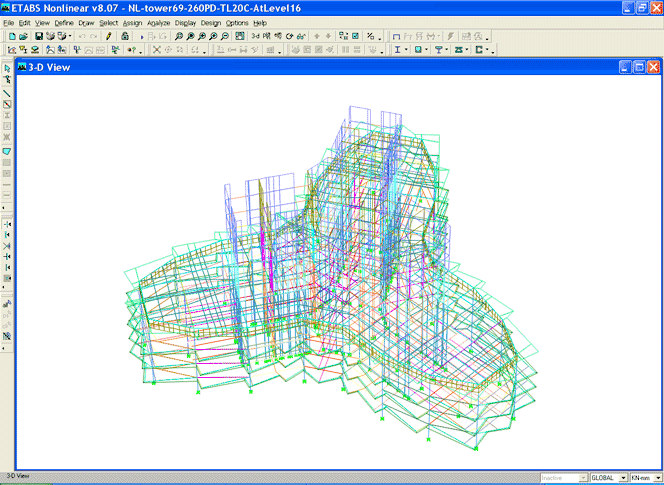
Task: Open the Assign menu
Action: point(132,23)
